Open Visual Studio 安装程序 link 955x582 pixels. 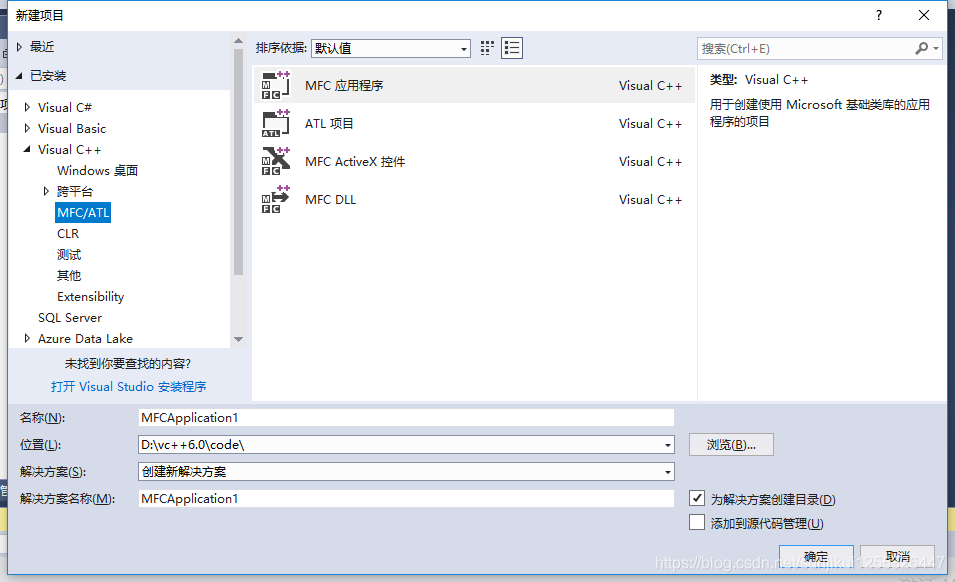[x=129, y=387]
